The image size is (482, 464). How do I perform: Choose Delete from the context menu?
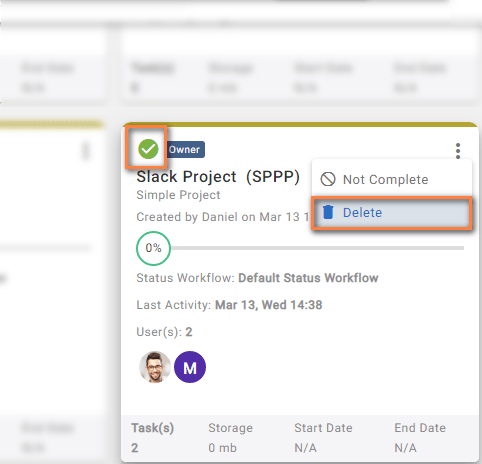392,213
